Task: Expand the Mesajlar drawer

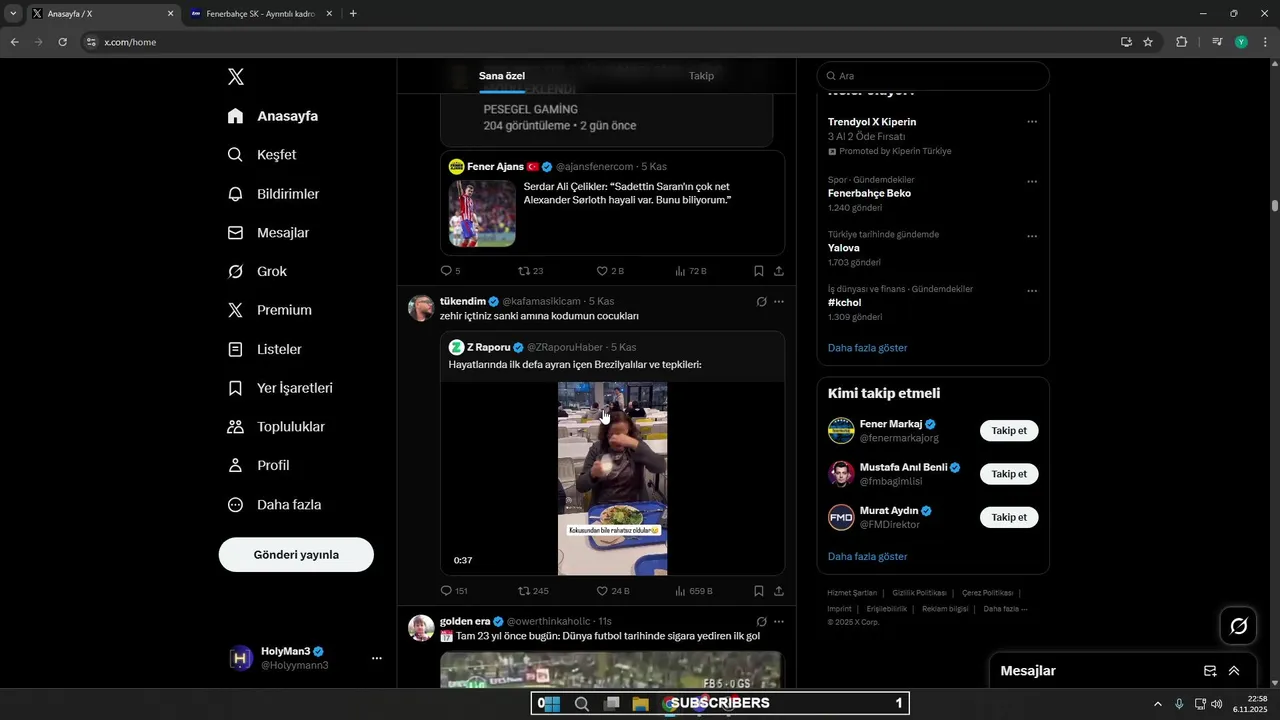Action: pyautogui.click(x=1234, y=671)
